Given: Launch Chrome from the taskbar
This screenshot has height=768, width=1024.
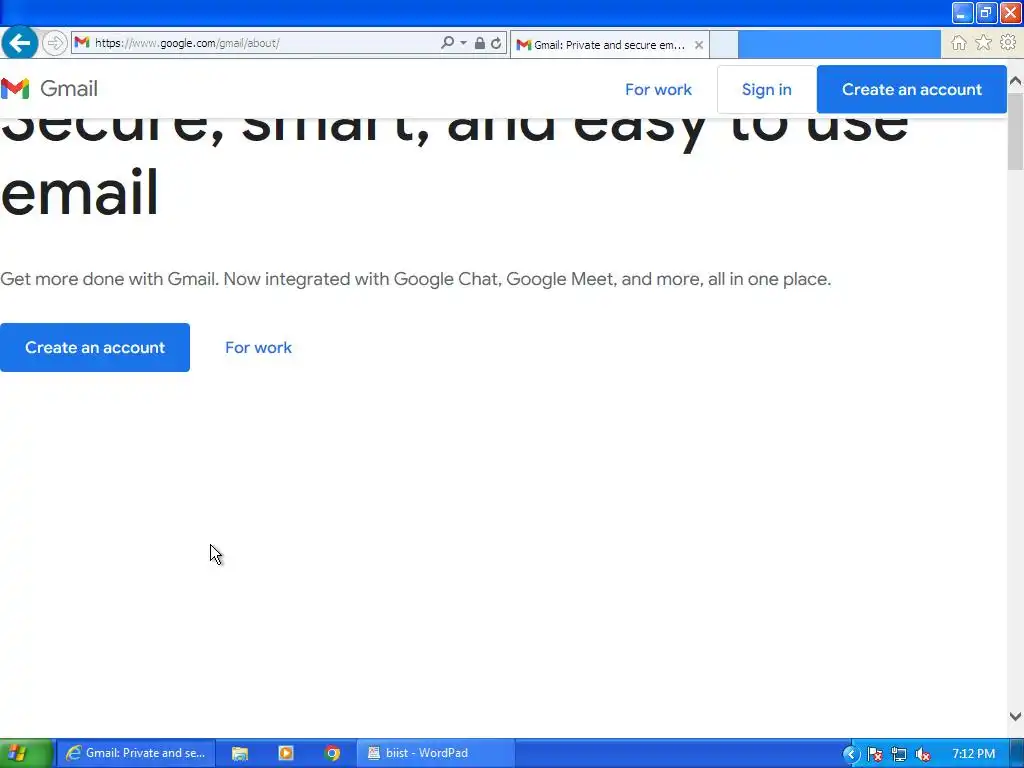Looking at the screenshot, I should (x=332, y=753).
